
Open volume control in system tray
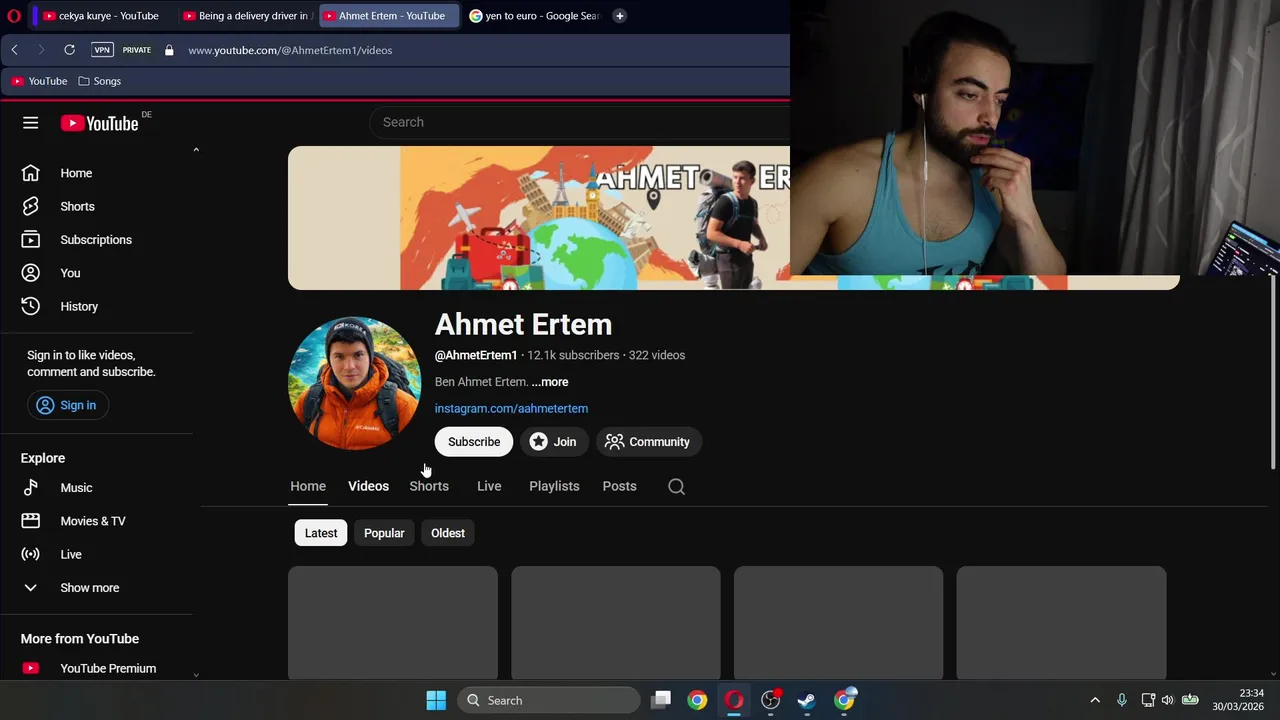point(1167,700)
